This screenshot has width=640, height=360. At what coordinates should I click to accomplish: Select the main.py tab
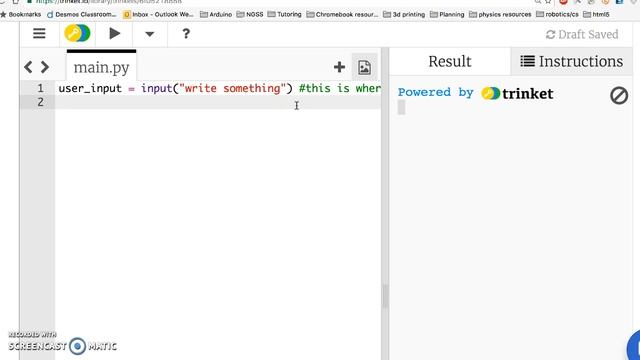pos(101,66)
